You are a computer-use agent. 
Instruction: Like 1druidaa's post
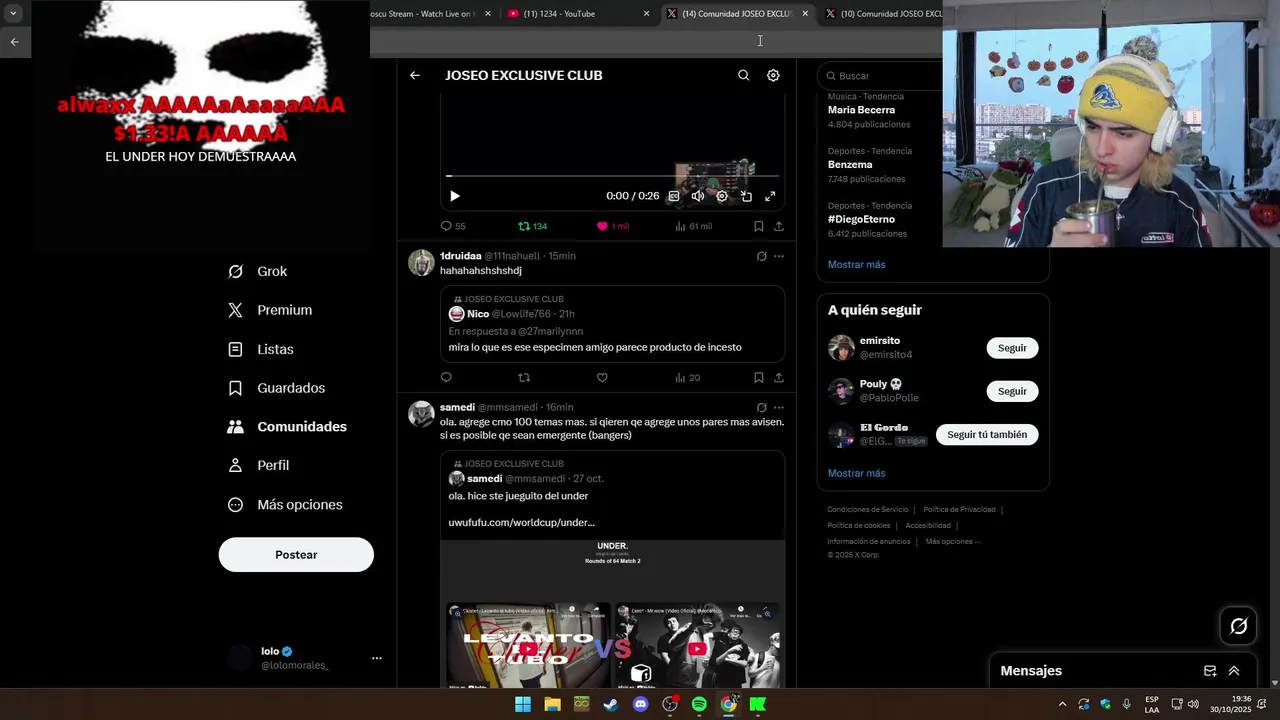tap(602, 377)
